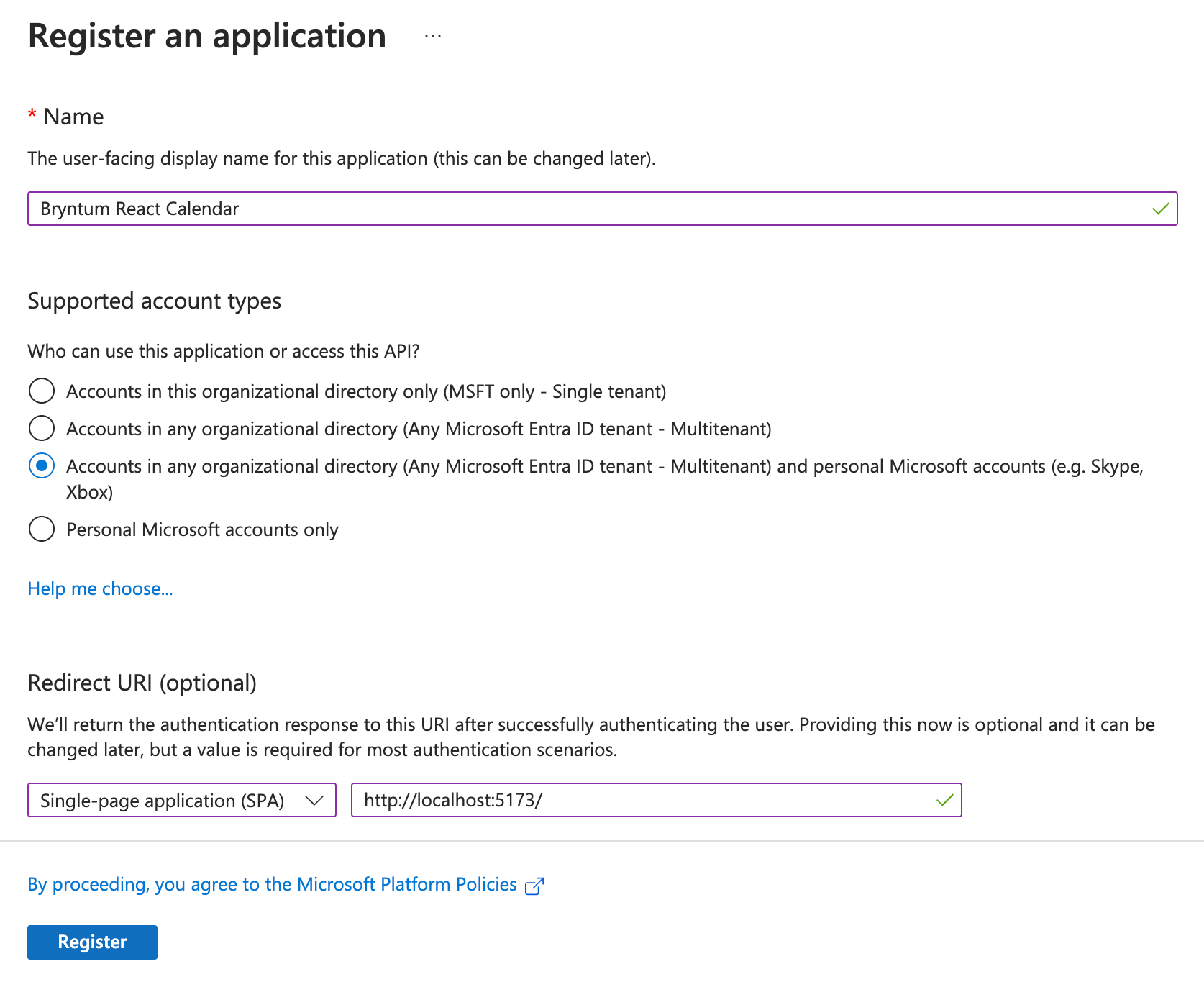Click the green checkmark in the Name field

(x=1160, y=209)
